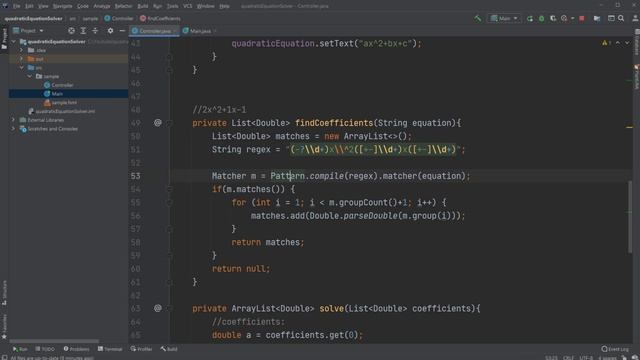Collapse the quadraticEquationSolver root node
Screen dimensions: 640x360
click(13, 42)
